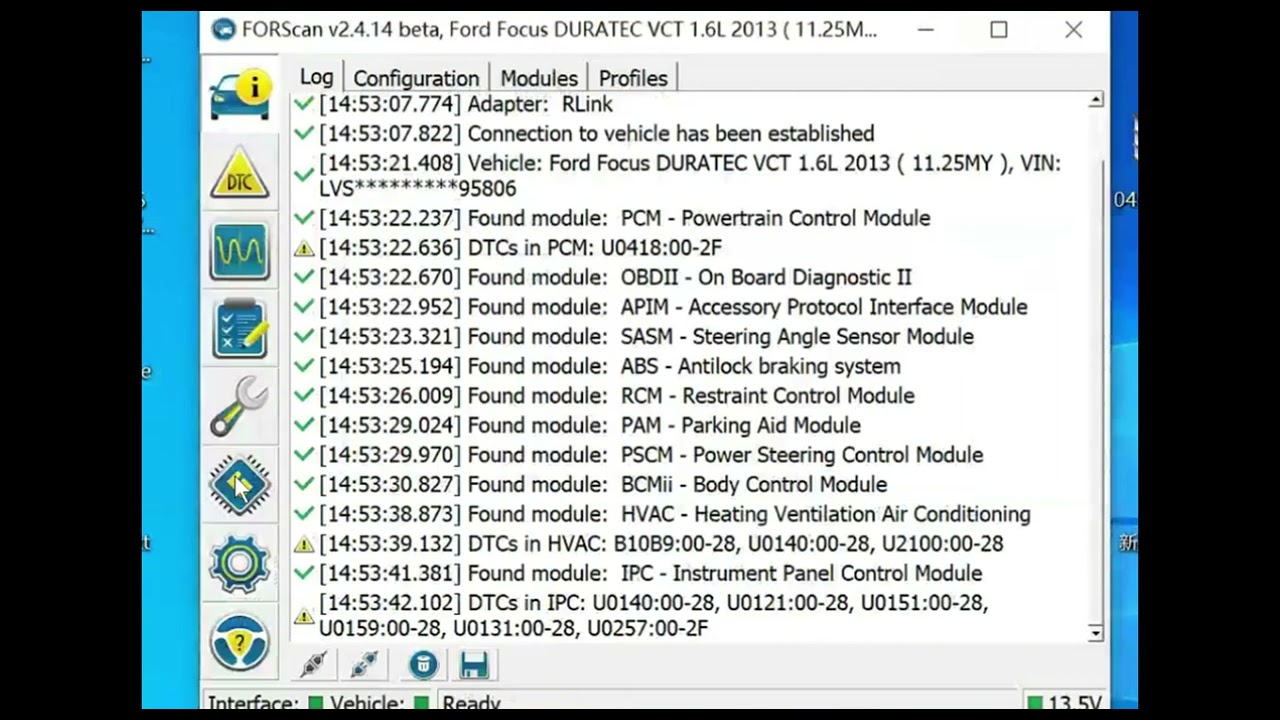Click the log scrollbar down arrow
This screenshot has height=720, width=1280.
point(1096,632)
